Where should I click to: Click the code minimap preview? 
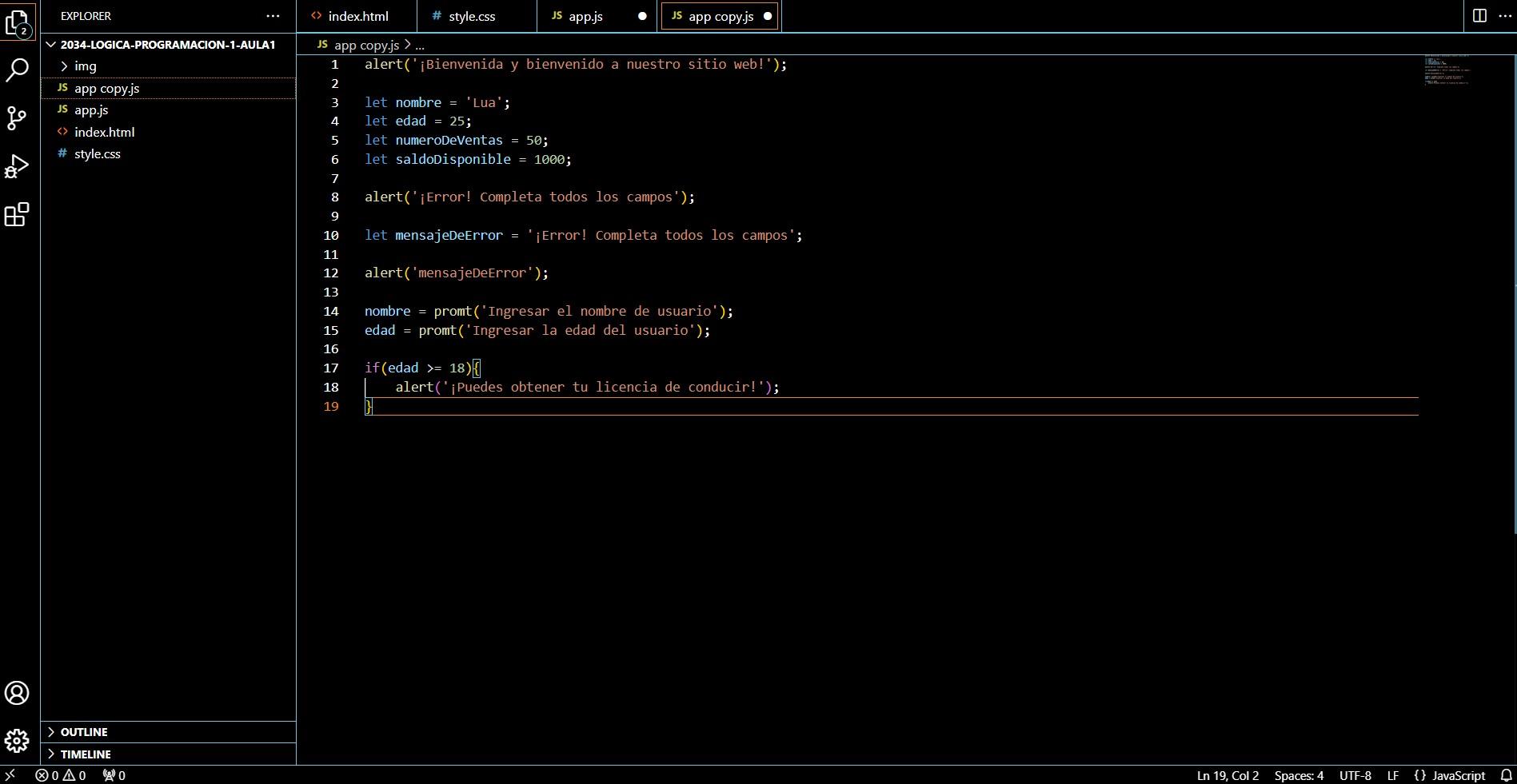tap(1447, 70)
